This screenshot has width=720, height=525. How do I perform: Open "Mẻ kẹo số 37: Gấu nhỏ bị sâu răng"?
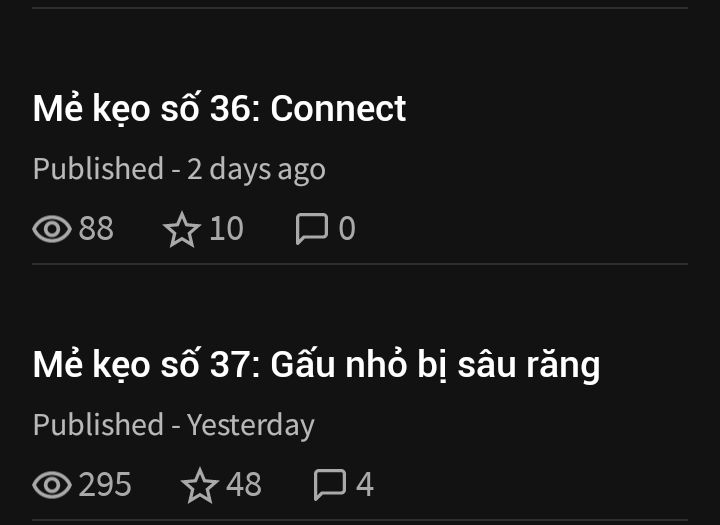316,365
